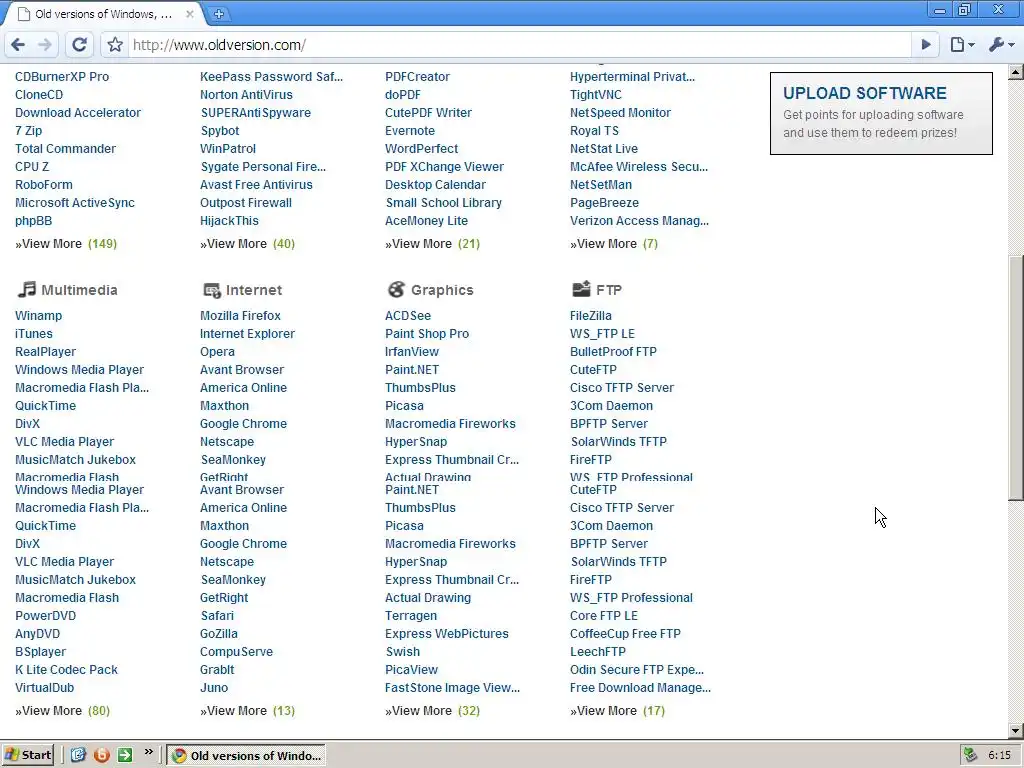Screen dimensions: 1024x768
Task: Click the Graphics category palette icon
Action: pos(396,289)
